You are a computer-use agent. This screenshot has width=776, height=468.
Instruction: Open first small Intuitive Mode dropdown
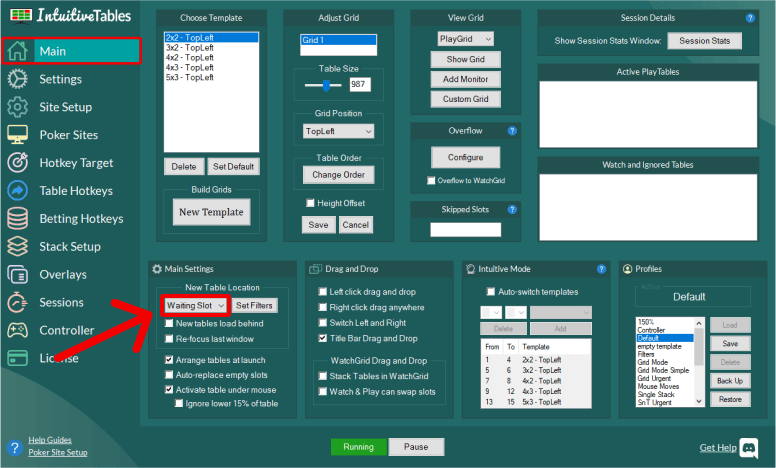coord(491,312)
